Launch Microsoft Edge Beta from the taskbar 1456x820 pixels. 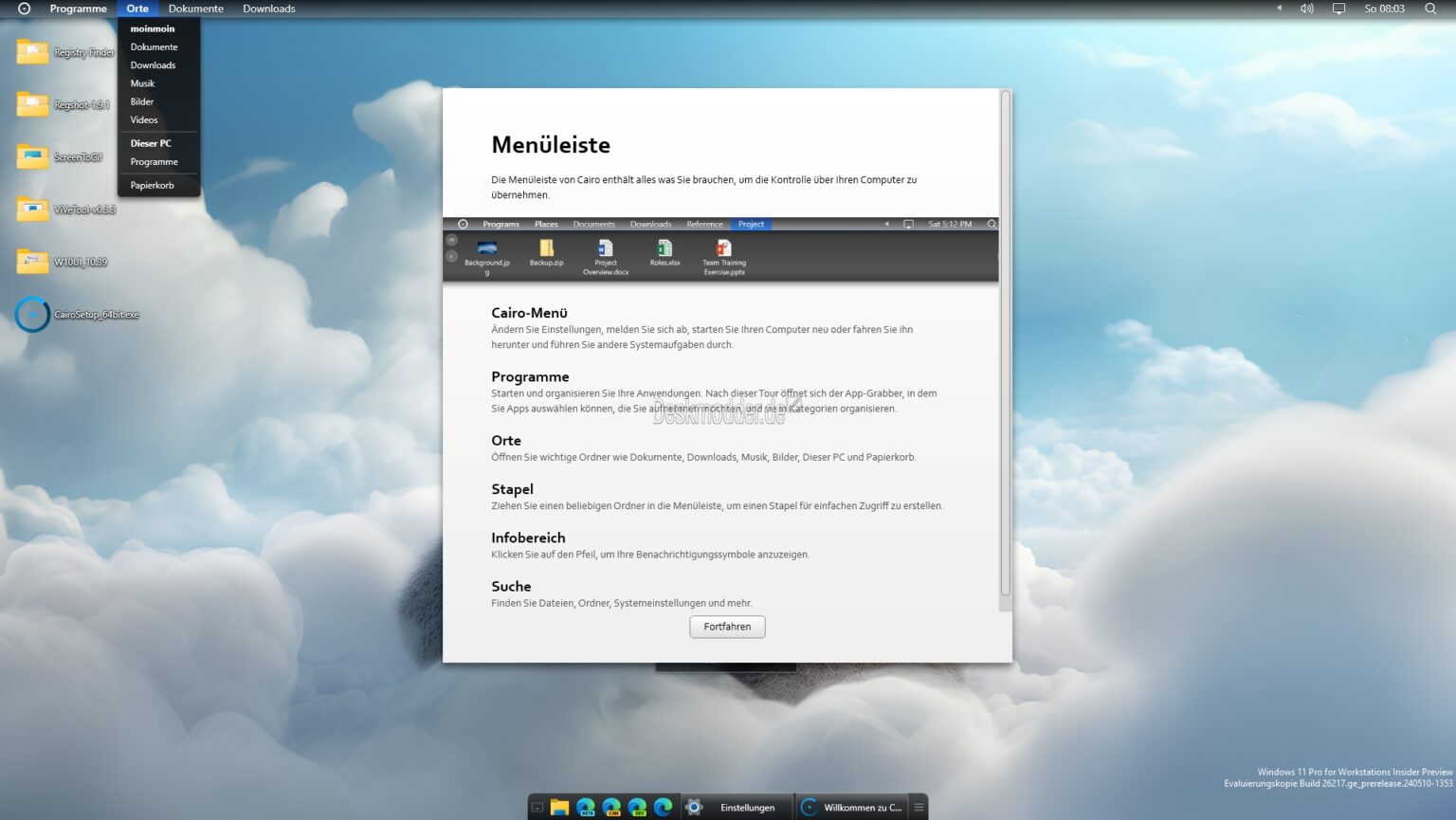[586, 807]
